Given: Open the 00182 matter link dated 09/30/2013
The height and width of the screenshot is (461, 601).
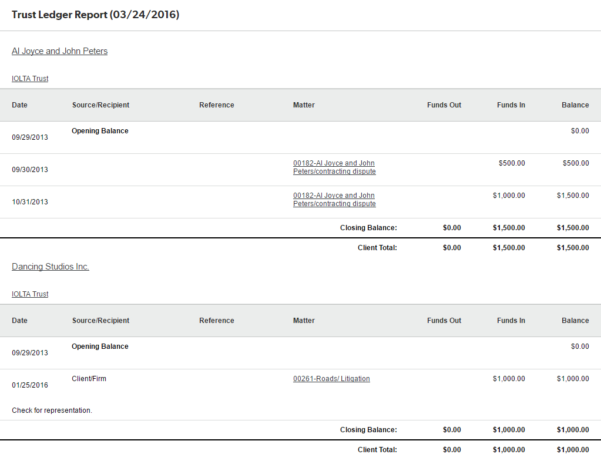Looking at the screenshot, I should pos(334,167).
